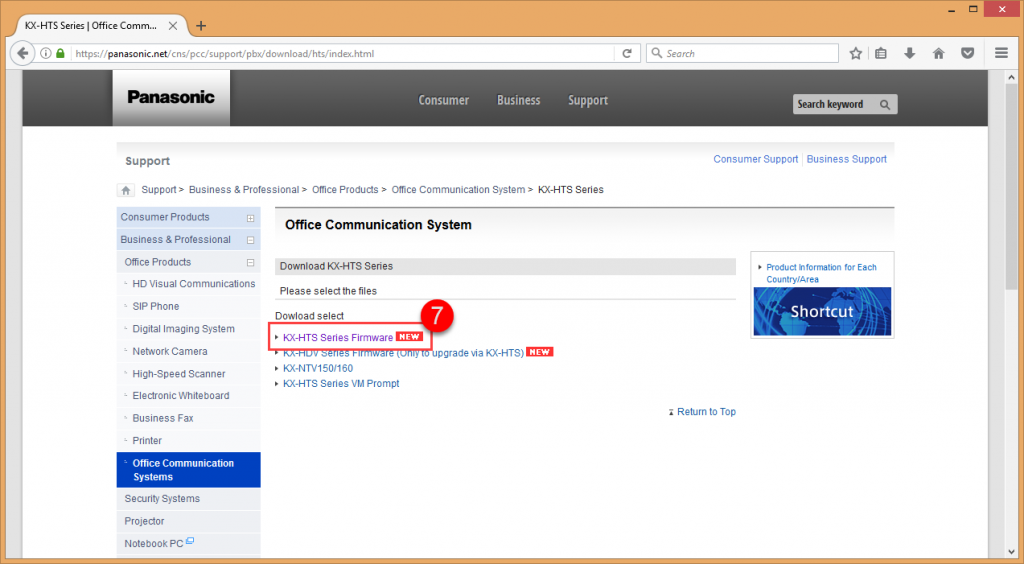Click the Return to Top link
Image resolution: width=1024 pixels, height=564 pixels.
(706, 412)
